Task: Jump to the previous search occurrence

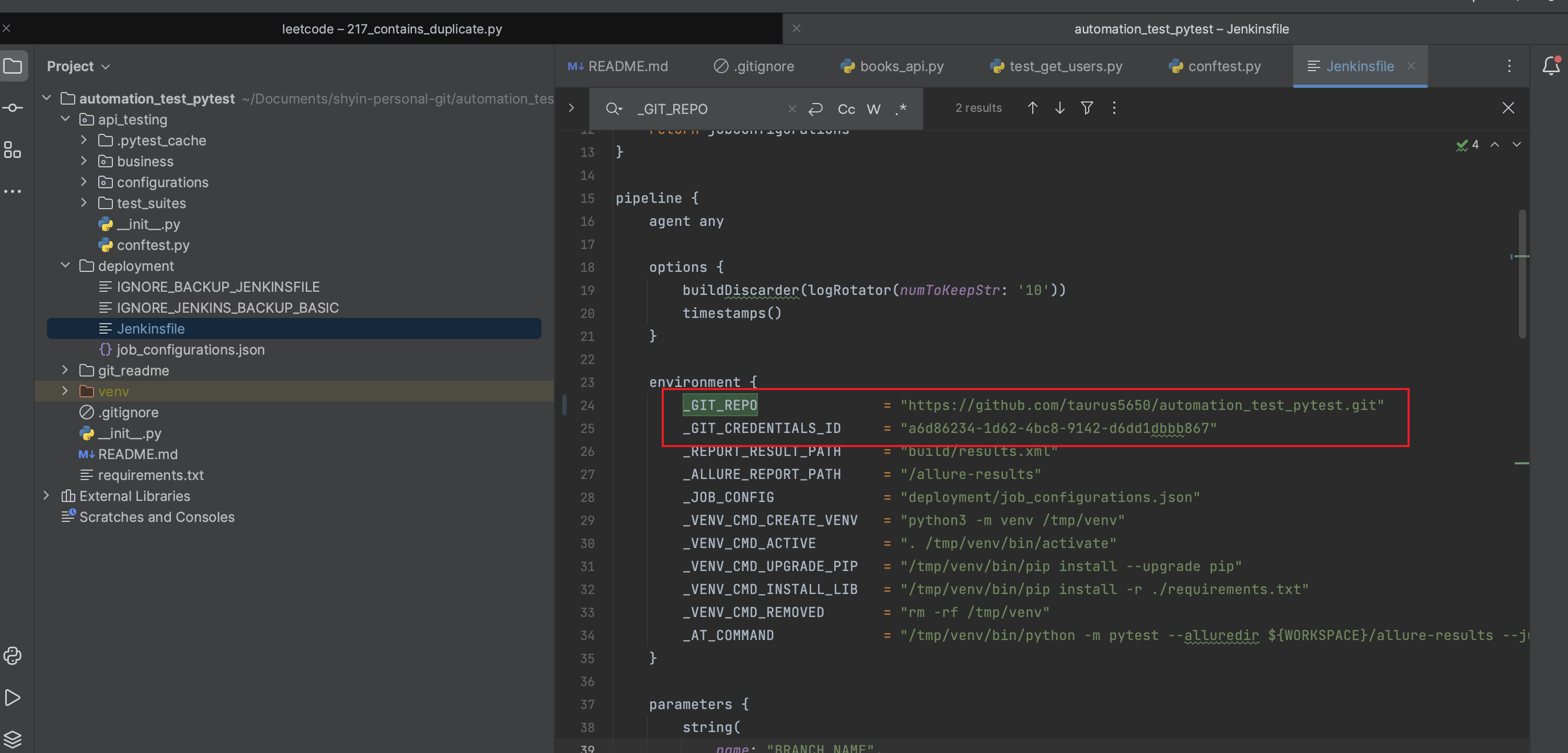Action: coord(1032,108)
